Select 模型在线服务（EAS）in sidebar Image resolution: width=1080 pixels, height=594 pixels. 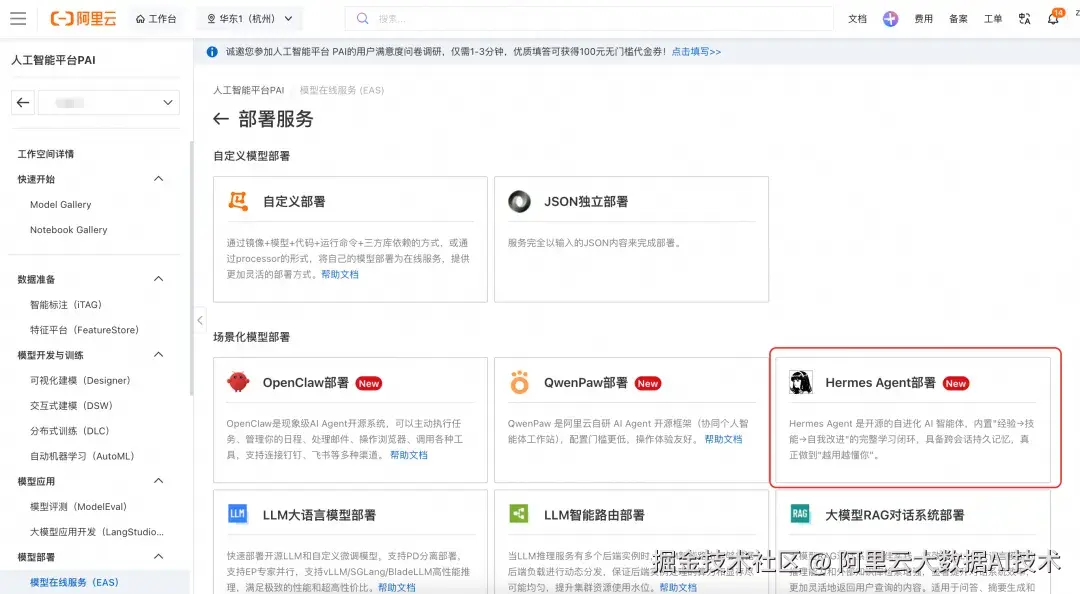pos(74,582)
